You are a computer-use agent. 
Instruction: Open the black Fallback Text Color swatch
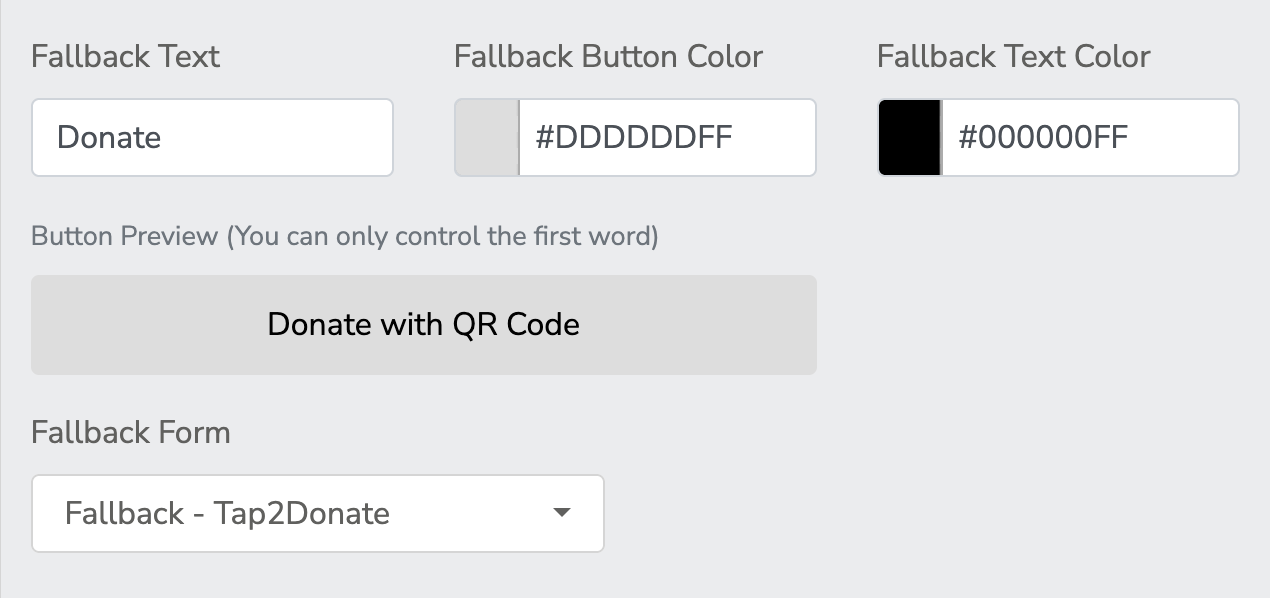point(910,137)
